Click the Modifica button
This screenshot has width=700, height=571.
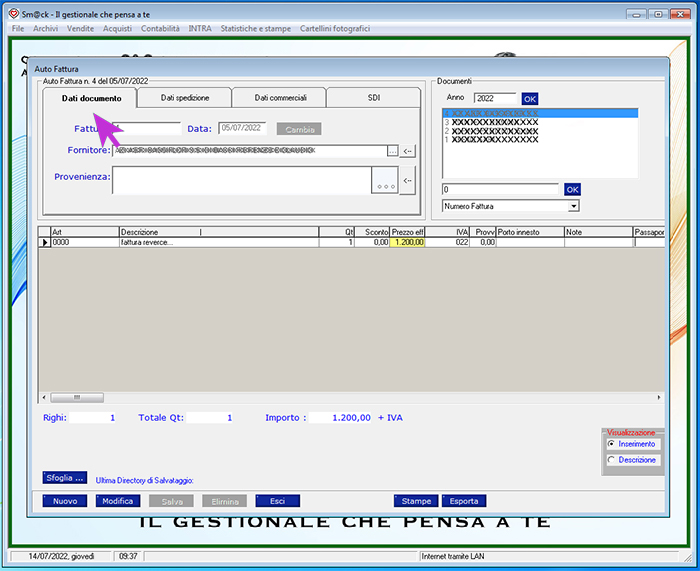pyautogui.click(x=118, y=501)
